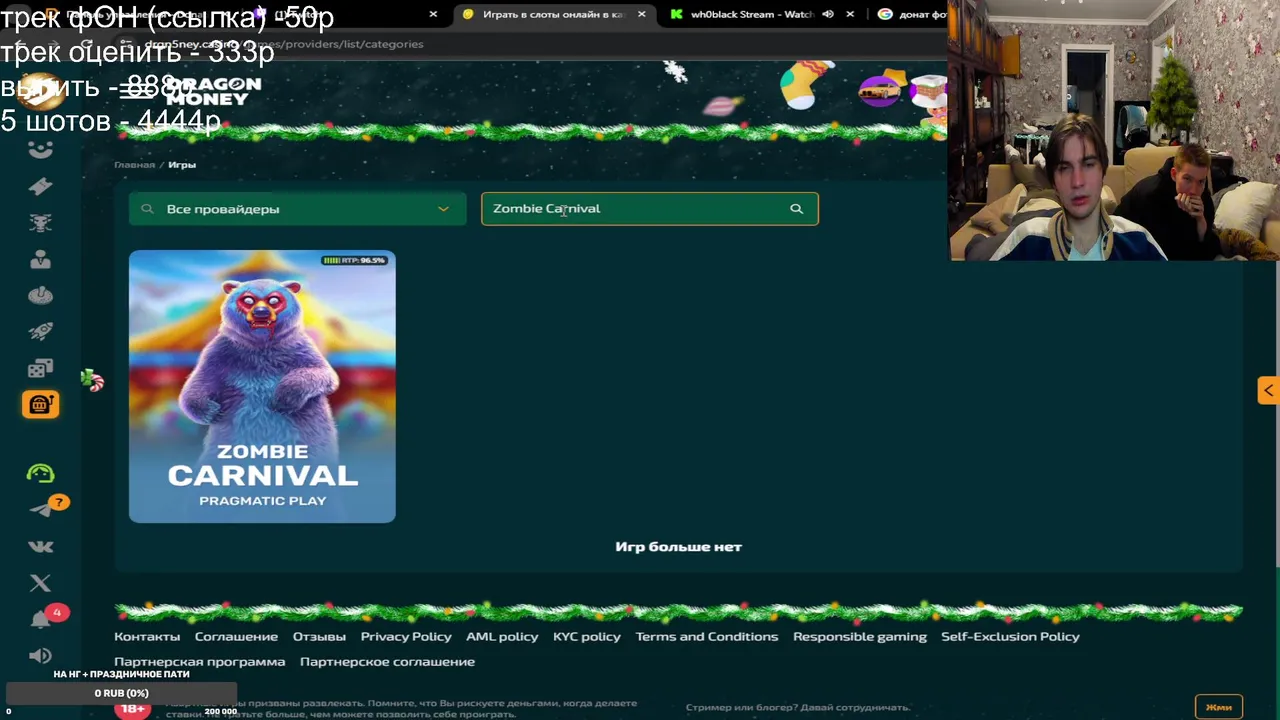
Task: Toggle site sound with the speaker icon
Action: click(x=40, y=656)
